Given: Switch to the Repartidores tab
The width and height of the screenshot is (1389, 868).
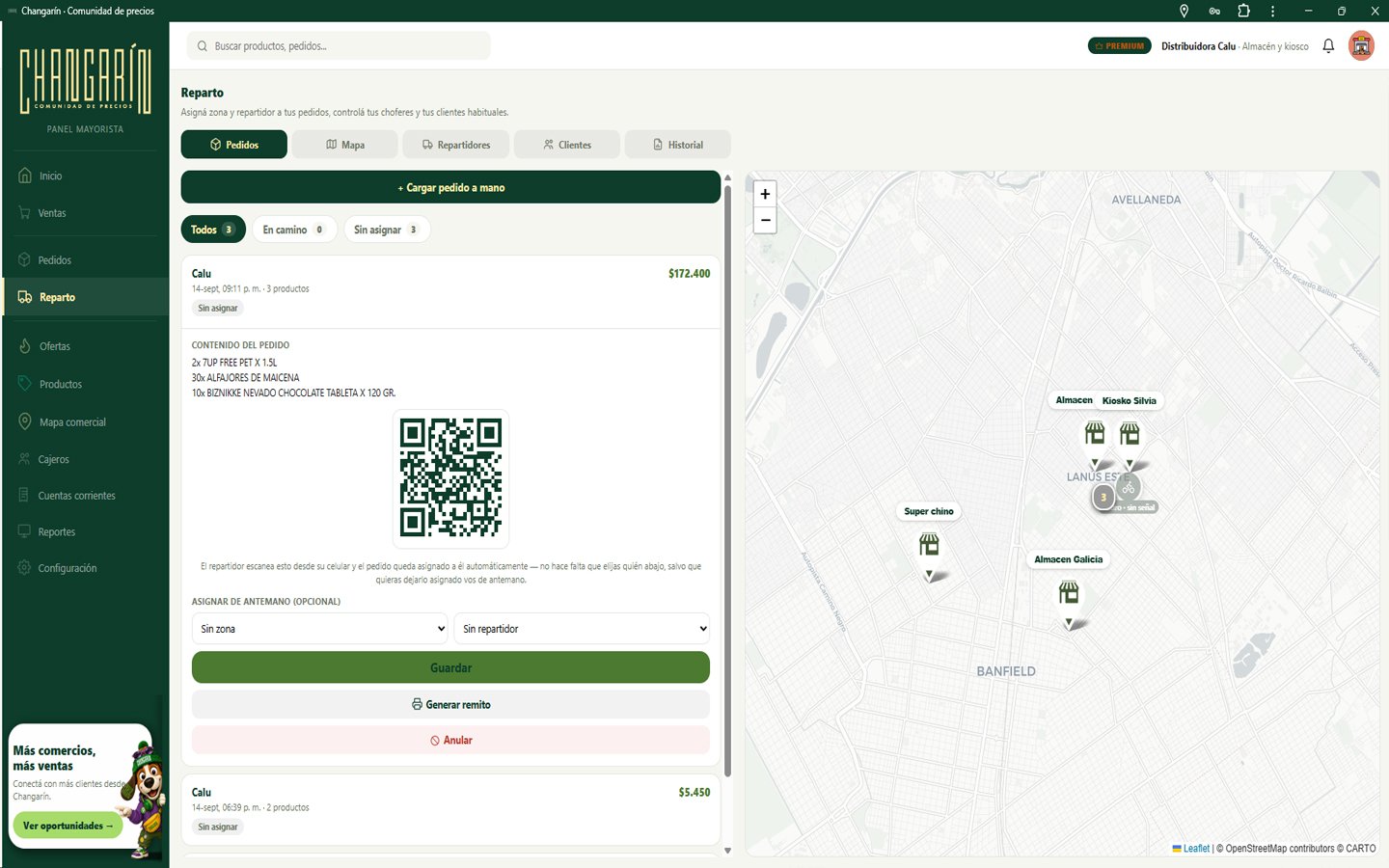Looking at the screenshot, I should point(456,145).
